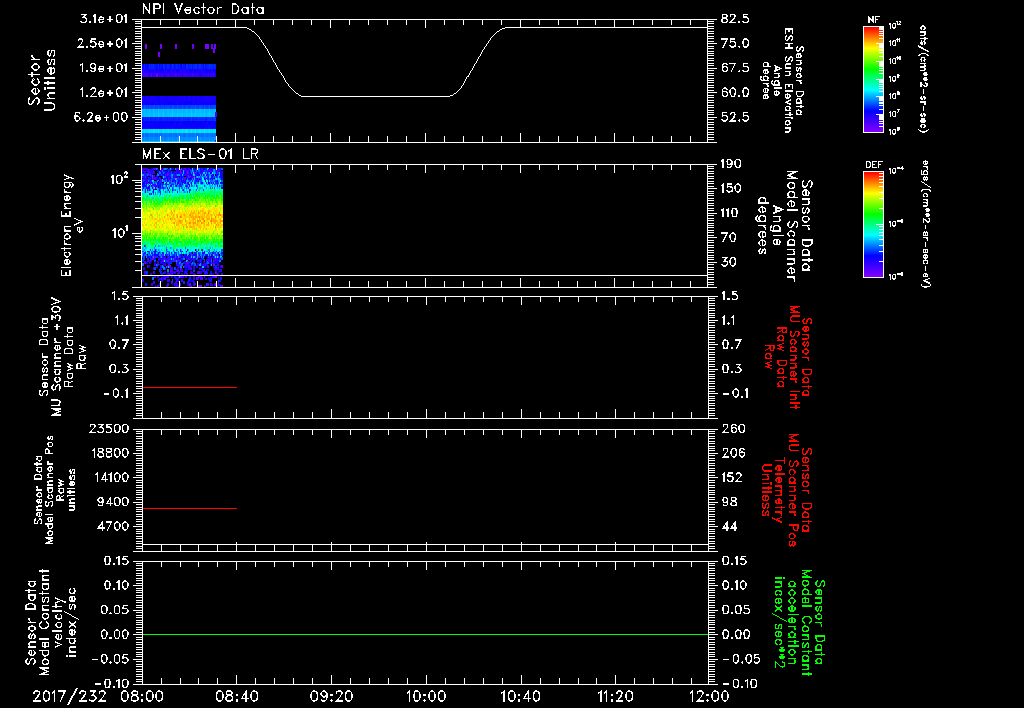Select the "MEx ELS-01 LR" panel title
Screen dimensions: 1024x708
200,153
